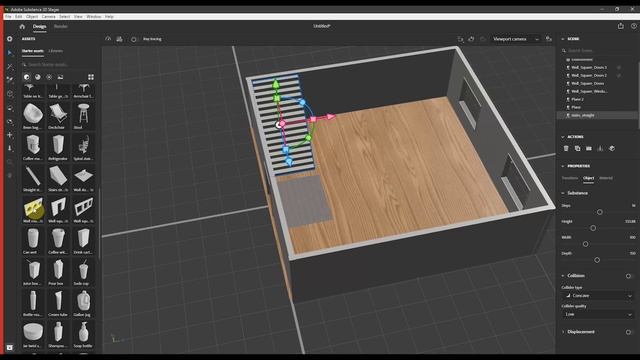Open the Libraries tab in Assets

[x=56, y=51]
